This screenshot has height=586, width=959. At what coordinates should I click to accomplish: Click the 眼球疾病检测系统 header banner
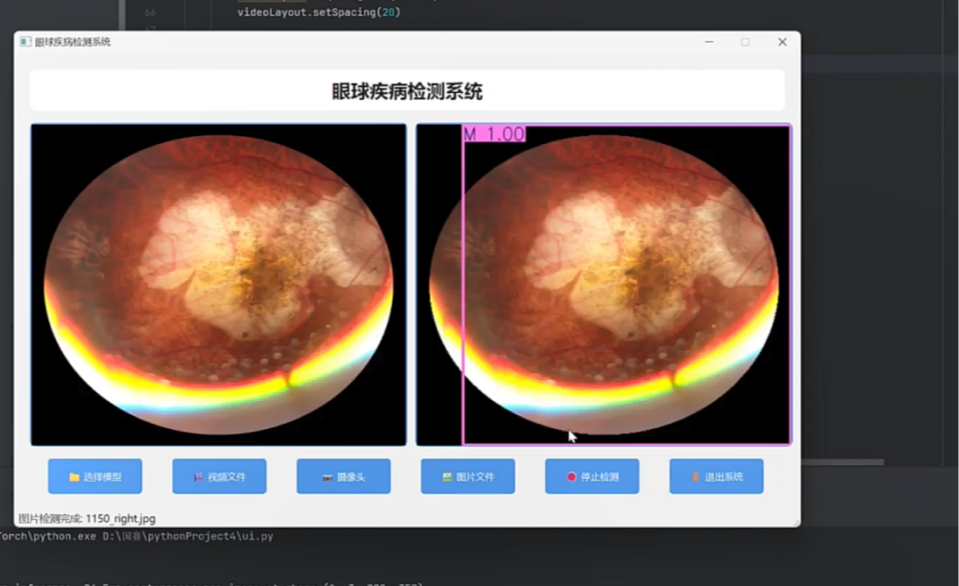(407, 92)
